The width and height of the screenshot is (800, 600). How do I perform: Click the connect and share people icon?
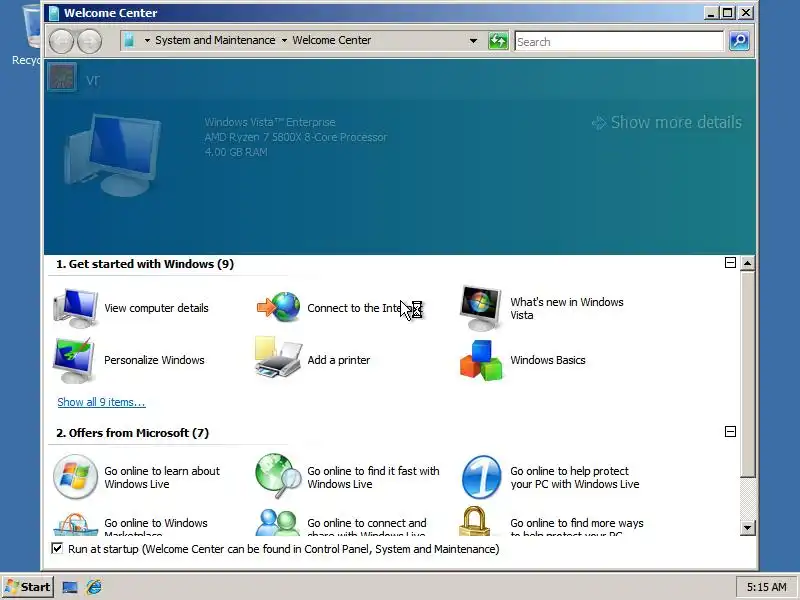click(x=278, y=522)
